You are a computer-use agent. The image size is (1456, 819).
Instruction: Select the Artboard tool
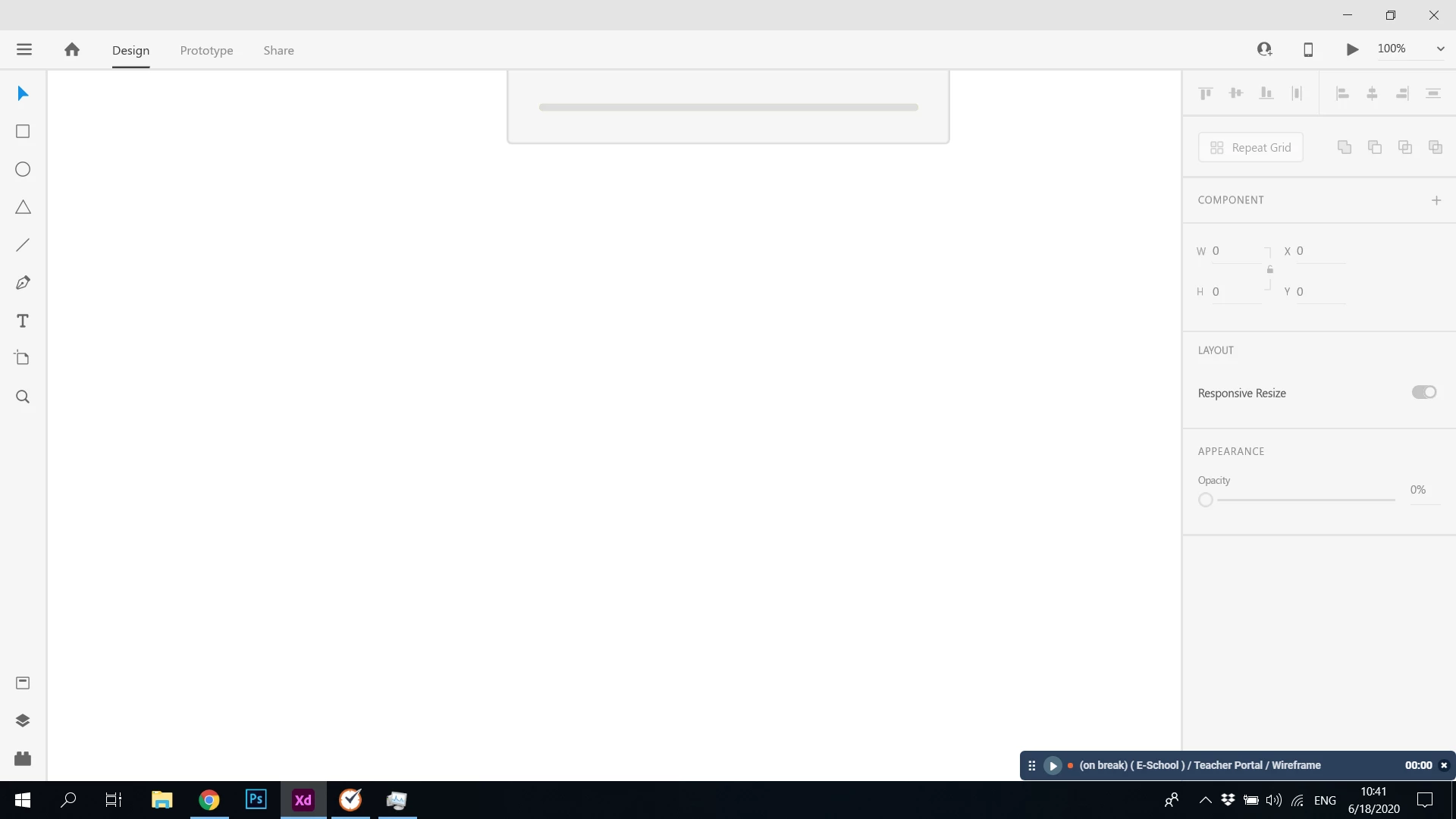pyautogui.click(x=23, y=358)
